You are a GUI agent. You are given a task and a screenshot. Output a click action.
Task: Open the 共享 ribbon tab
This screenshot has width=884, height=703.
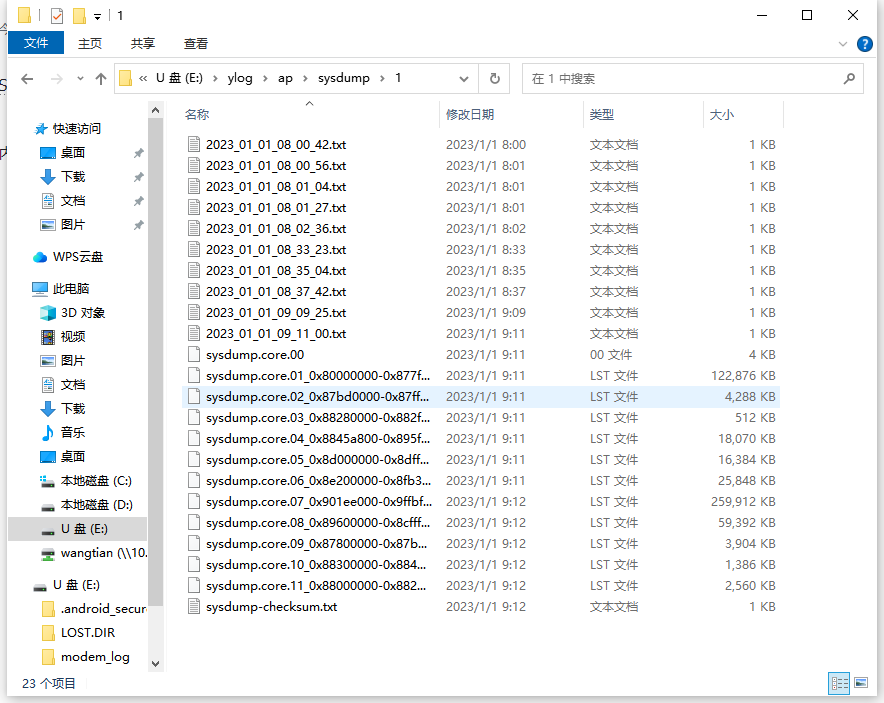point(142,43)
